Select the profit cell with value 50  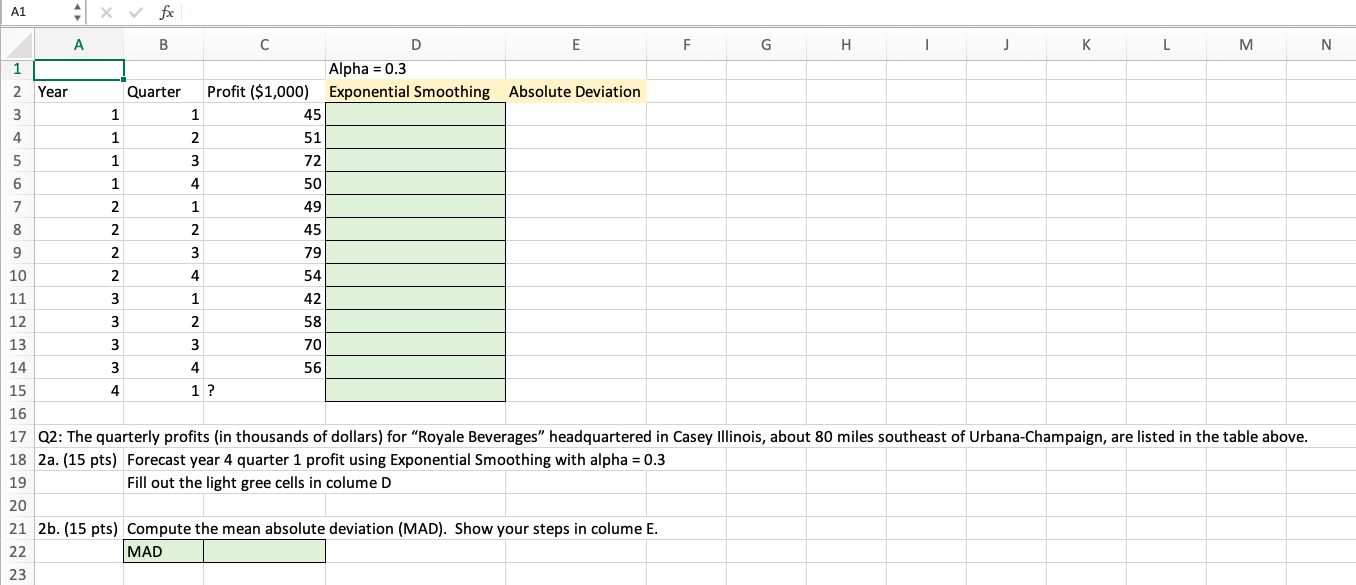(x=264, y=183)
